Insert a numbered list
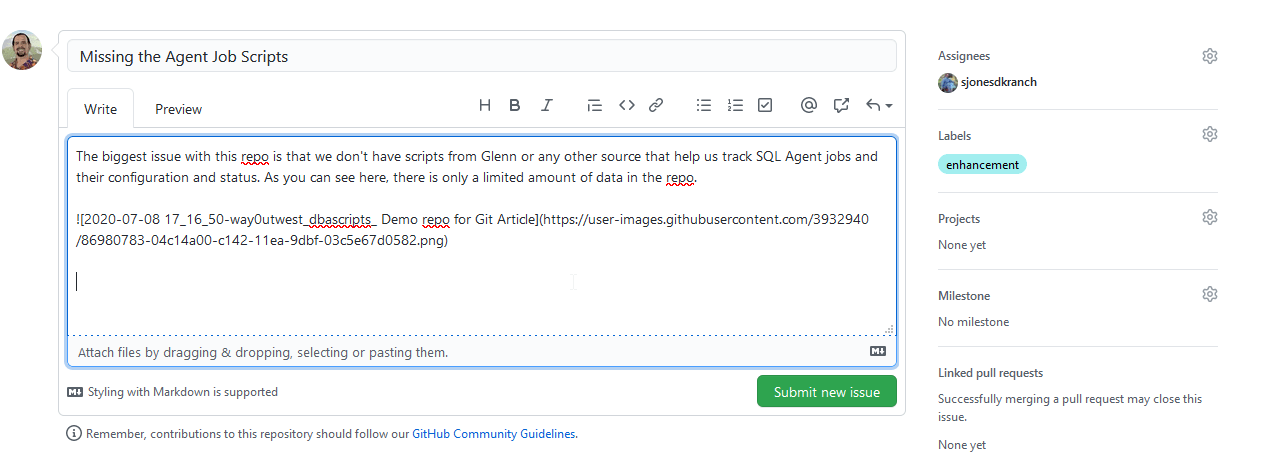 pyautogui.click(x=735, y=105)
